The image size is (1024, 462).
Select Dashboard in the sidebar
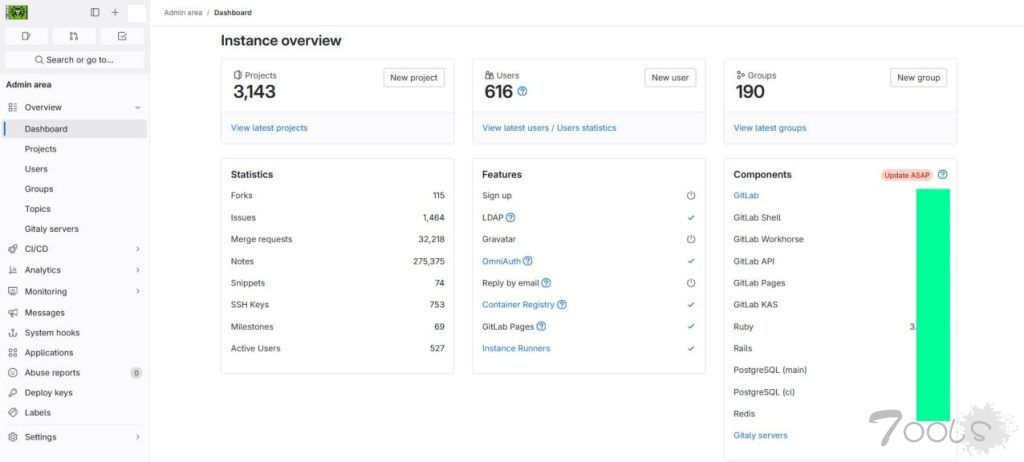coord(75,129)
